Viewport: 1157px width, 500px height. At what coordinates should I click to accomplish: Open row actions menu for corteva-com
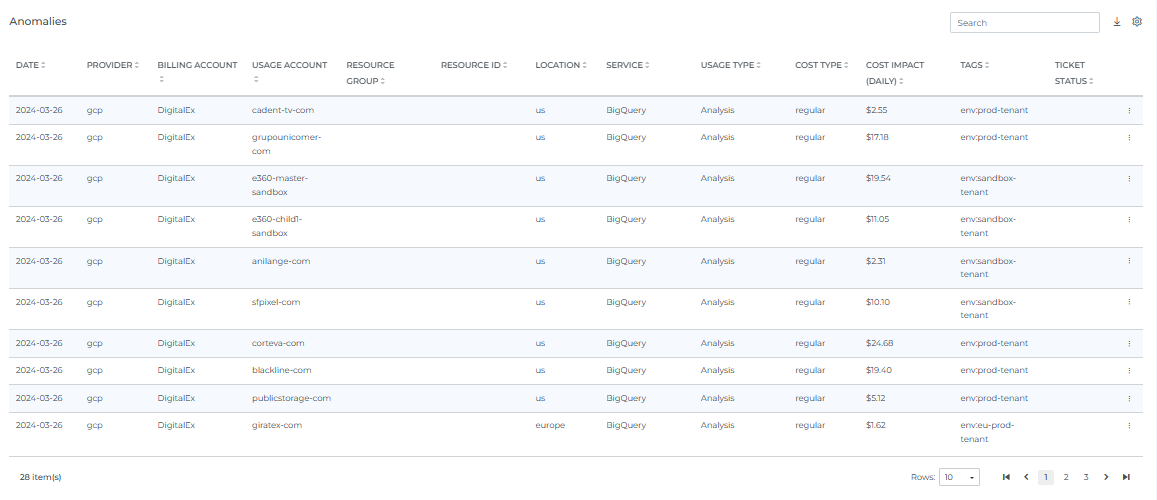coord(1129,343)
